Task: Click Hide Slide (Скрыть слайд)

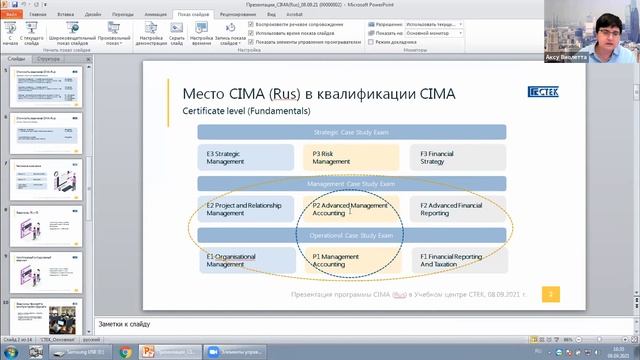Action: point(177,33)
